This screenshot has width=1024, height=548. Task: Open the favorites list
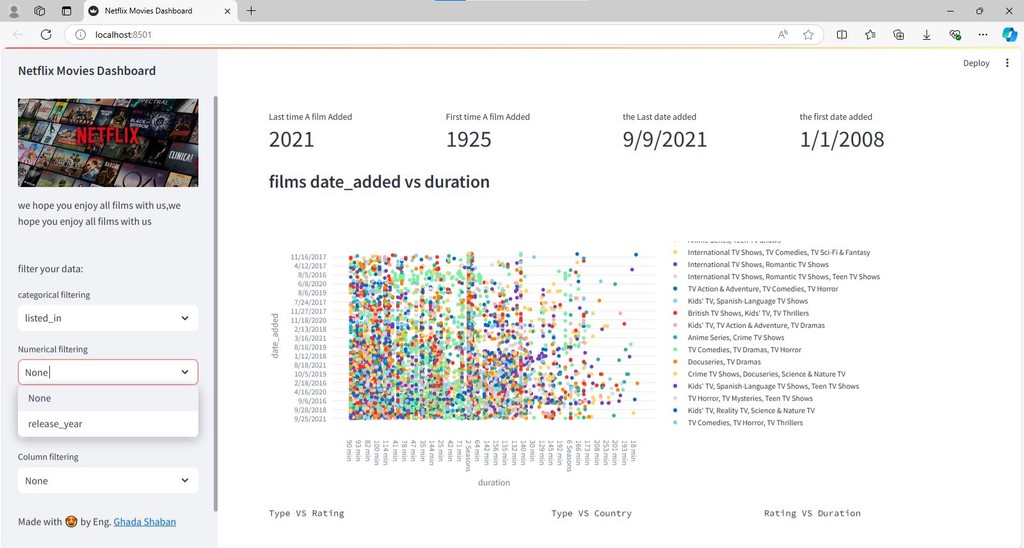coord(871,35)
